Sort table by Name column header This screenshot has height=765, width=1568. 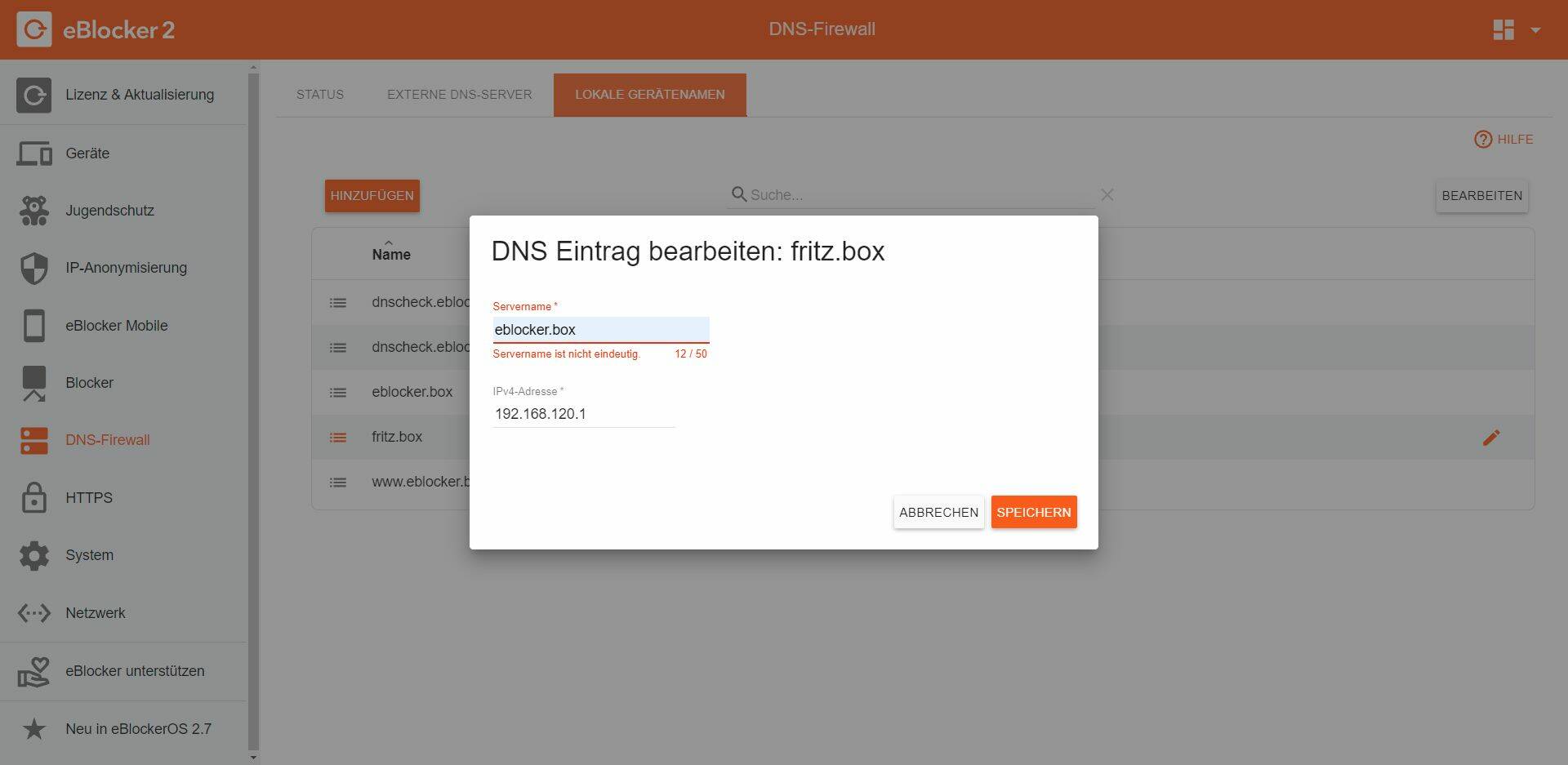391,254
